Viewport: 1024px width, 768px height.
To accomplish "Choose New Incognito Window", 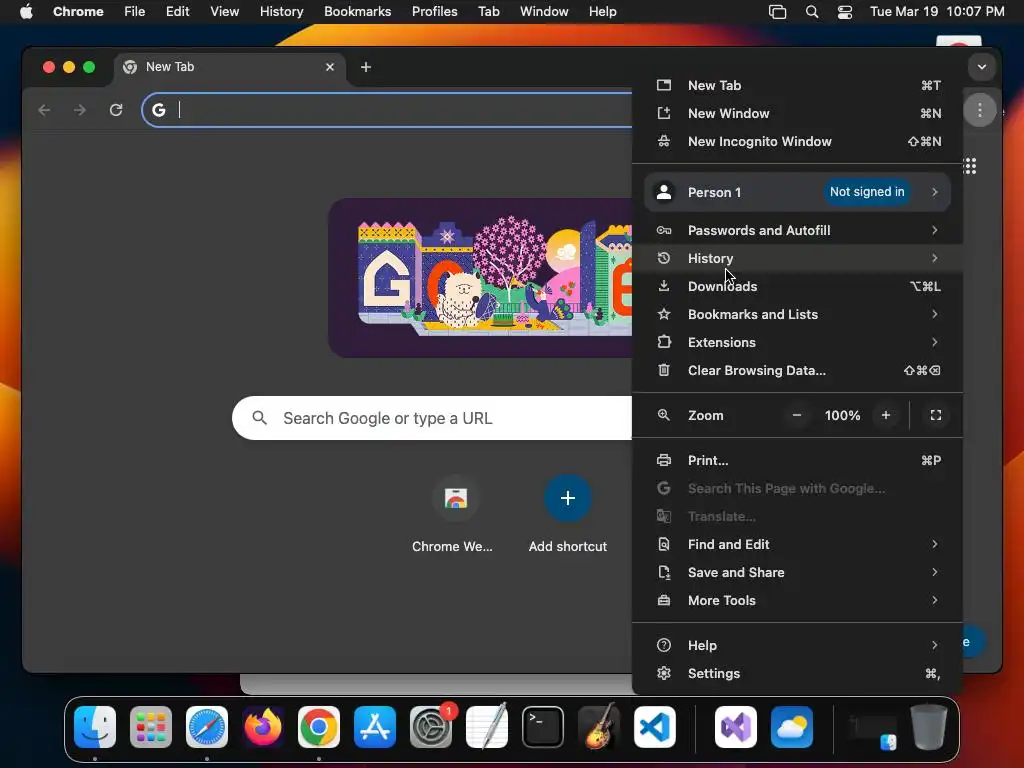I will (x=797, y=142).
